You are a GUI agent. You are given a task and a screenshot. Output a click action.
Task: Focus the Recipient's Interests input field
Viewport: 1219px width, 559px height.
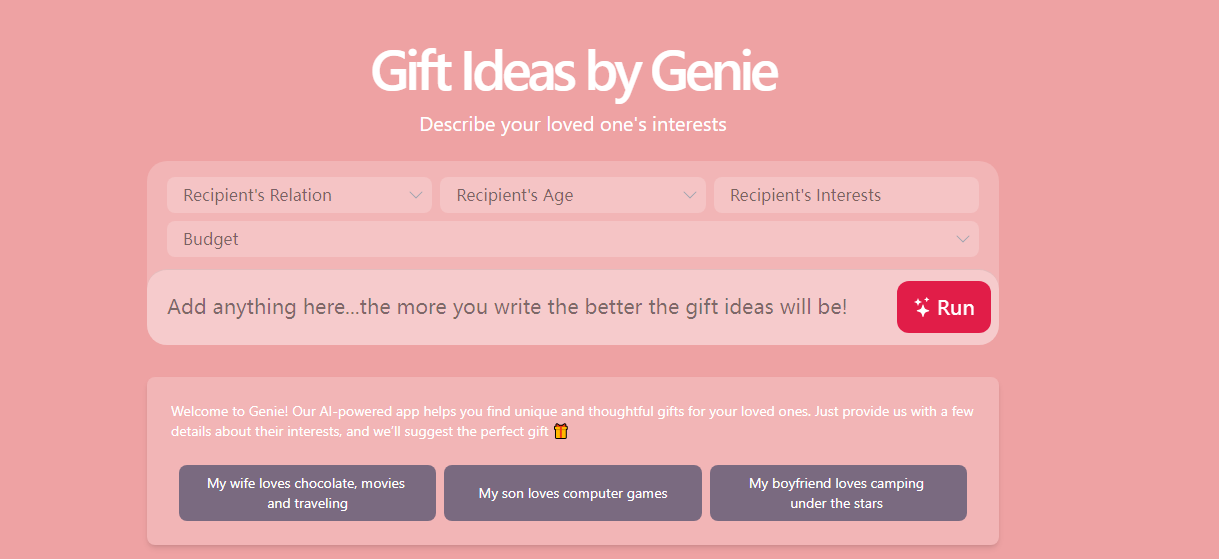846,195
